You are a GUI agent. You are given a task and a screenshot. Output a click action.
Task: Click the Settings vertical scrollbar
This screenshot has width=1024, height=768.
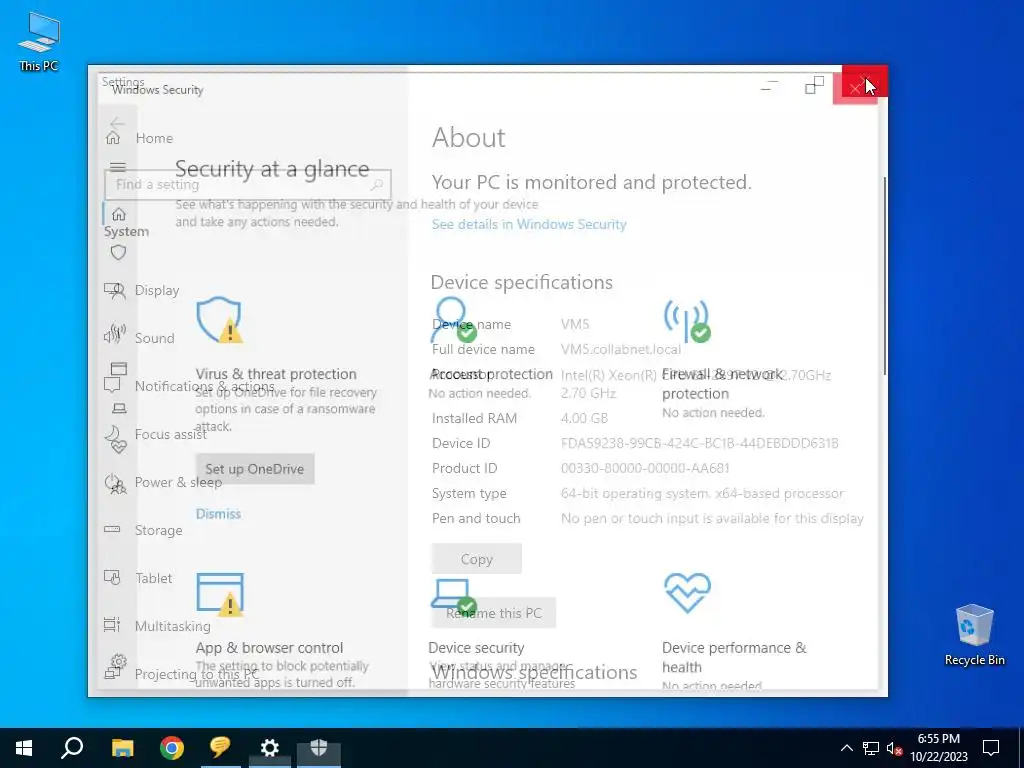[x=885, y=276]
